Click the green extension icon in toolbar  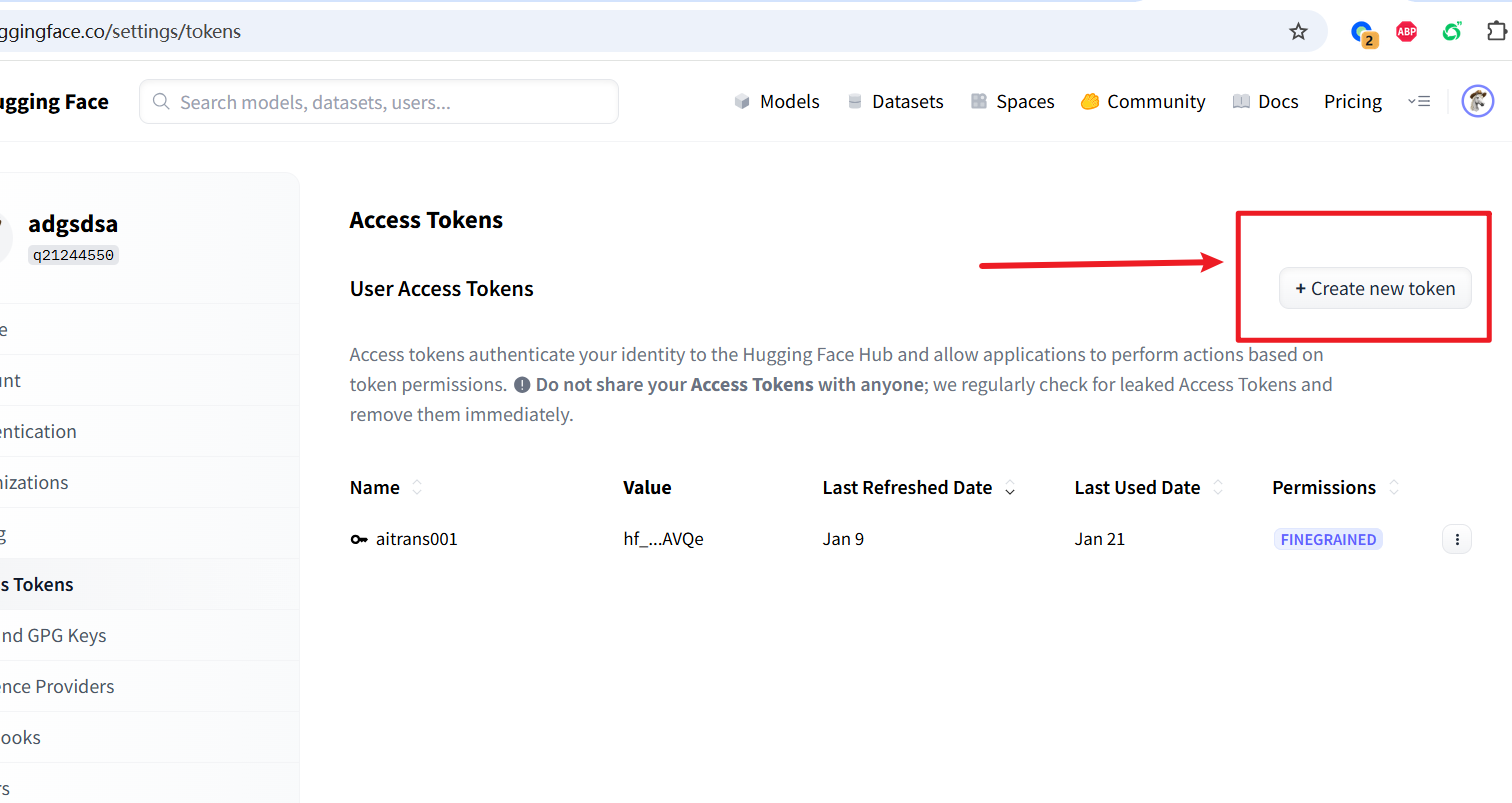click(1452, 32)
